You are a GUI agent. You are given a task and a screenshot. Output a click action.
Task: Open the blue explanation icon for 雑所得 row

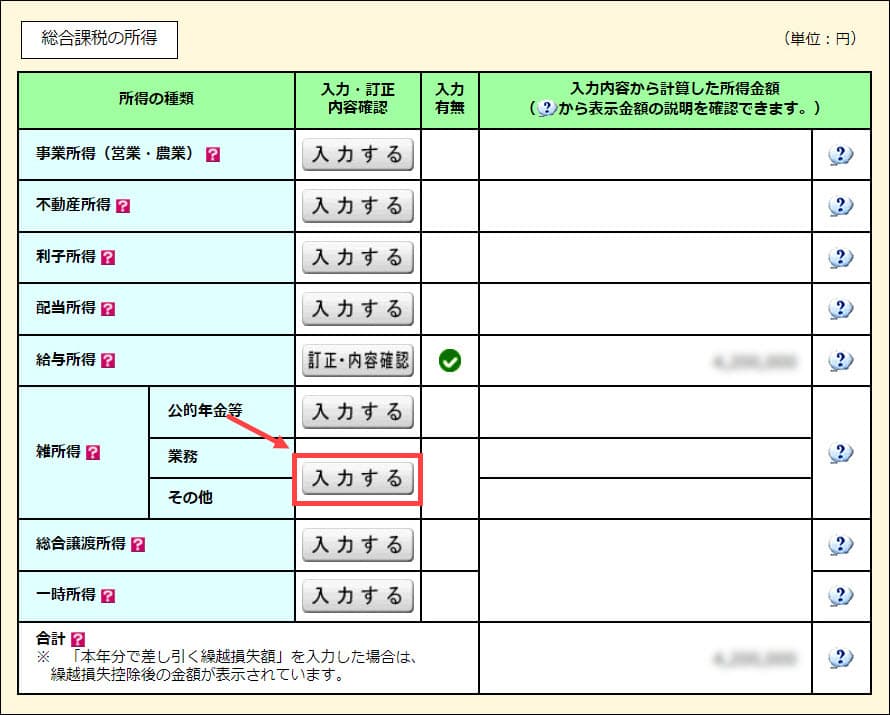841,453
